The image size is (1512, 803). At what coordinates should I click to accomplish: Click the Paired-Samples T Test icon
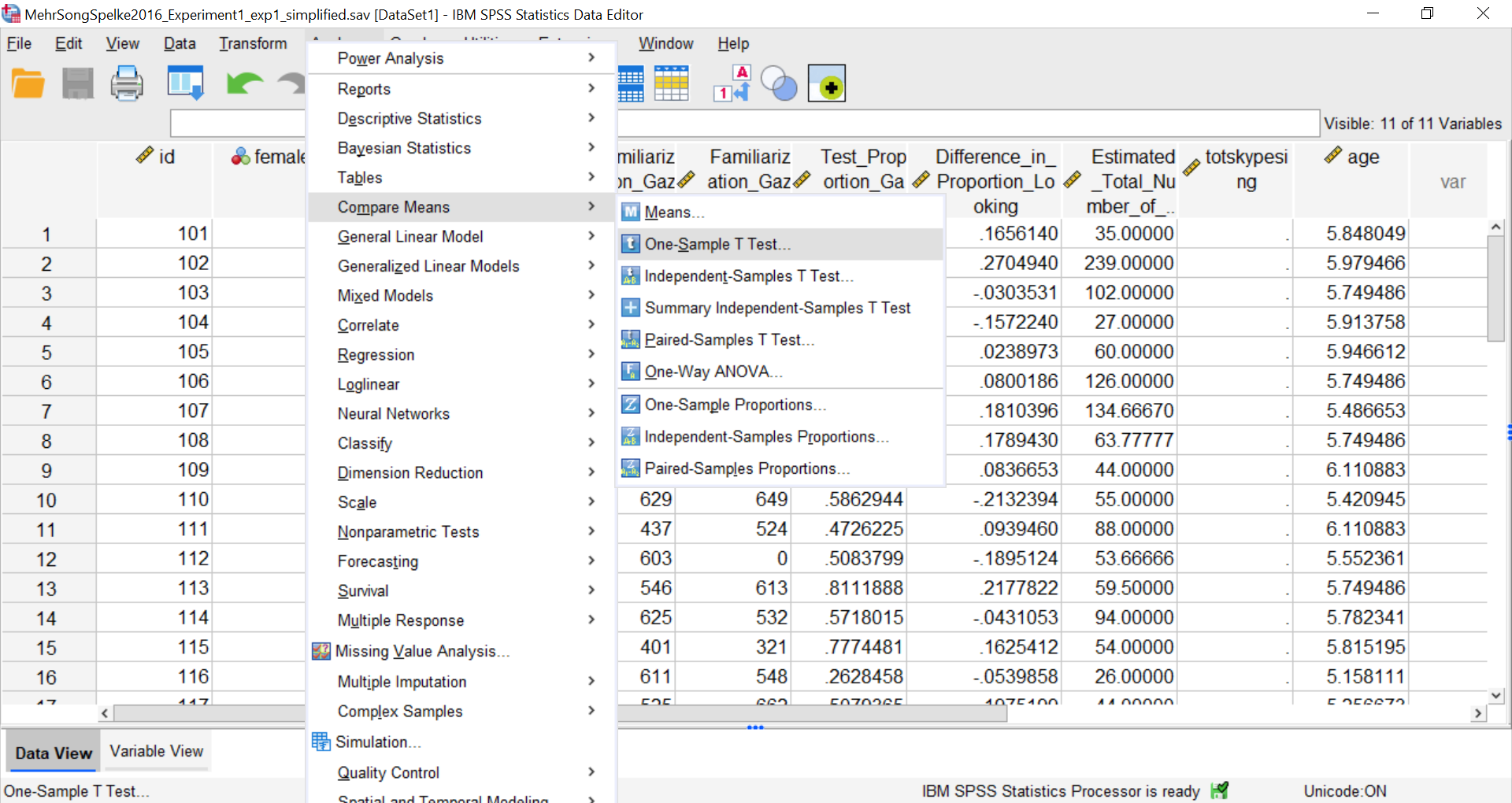click(x=631, y=340)
